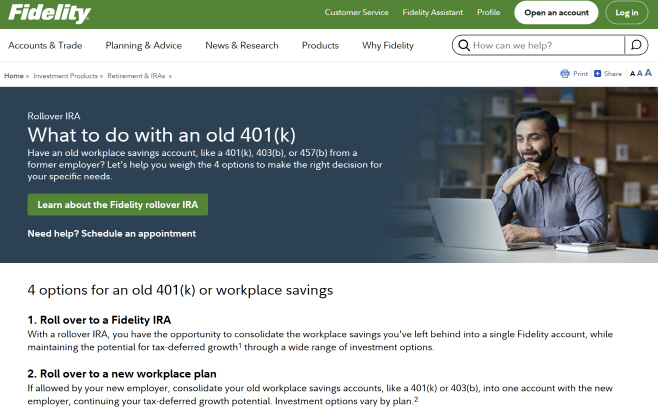The image size is (658, 409).
Task: Expand the Accounts & Trade menu
Action: coord(45,45)
